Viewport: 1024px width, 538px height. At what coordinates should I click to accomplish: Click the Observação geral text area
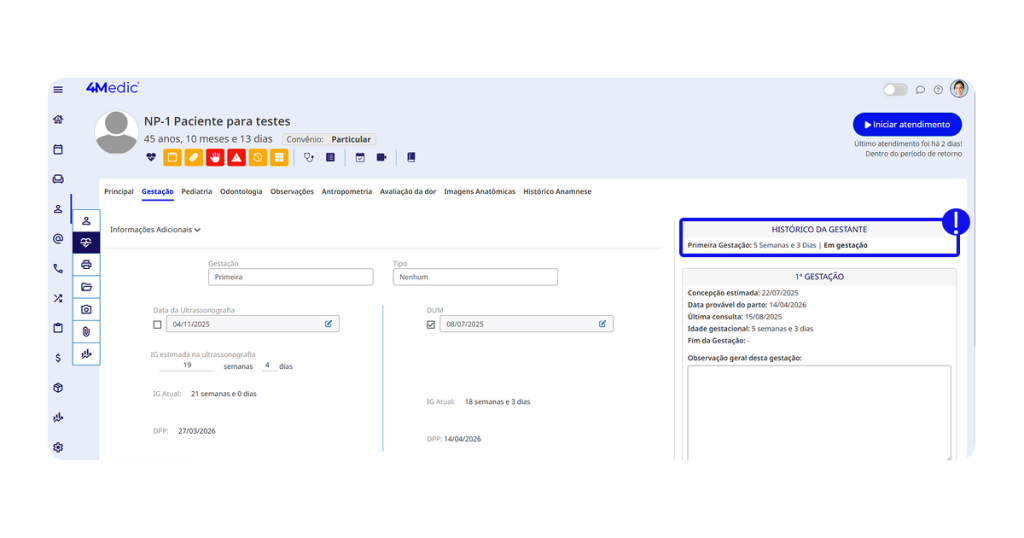coord(818,410)
